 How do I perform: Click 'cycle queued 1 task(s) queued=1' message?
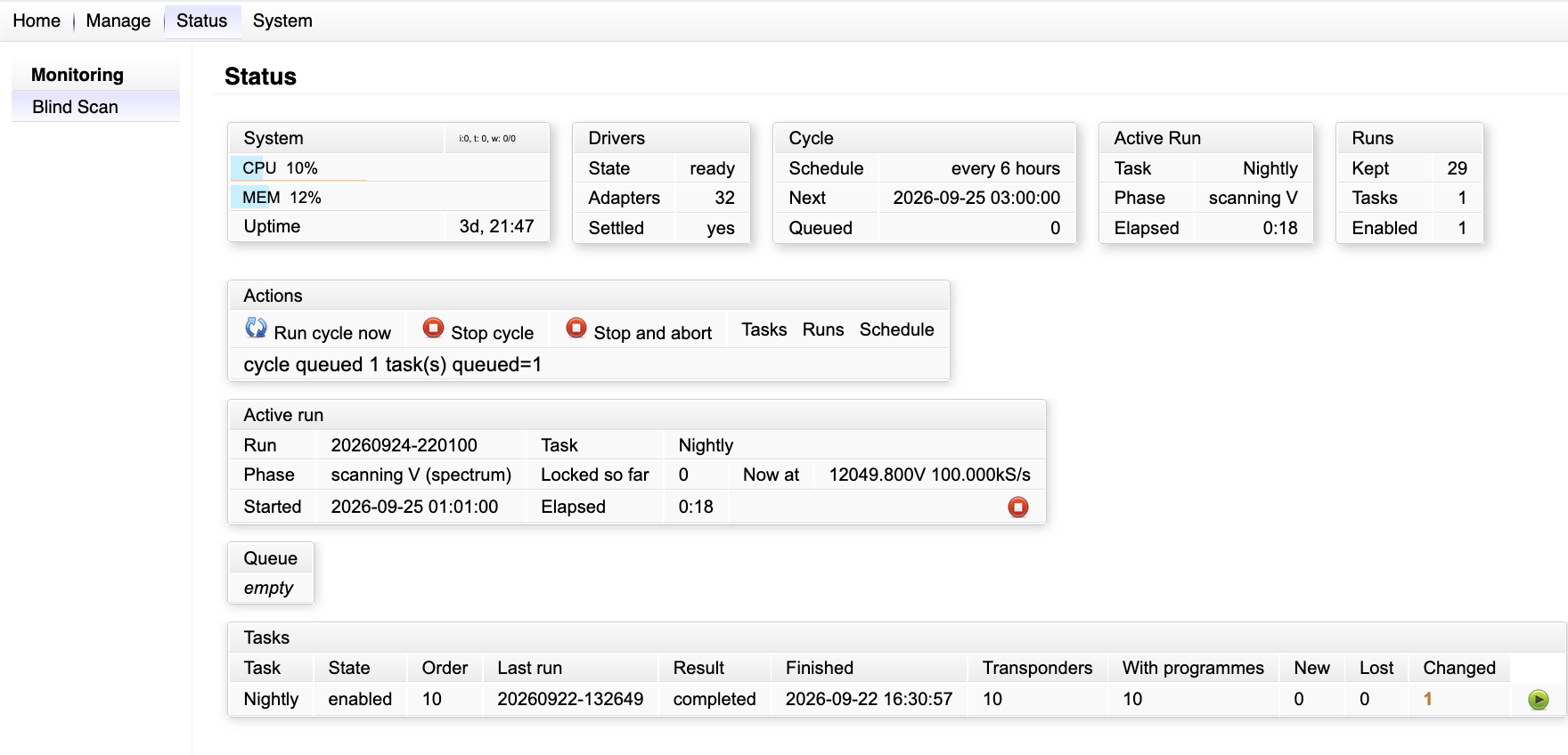coord(392,364)
